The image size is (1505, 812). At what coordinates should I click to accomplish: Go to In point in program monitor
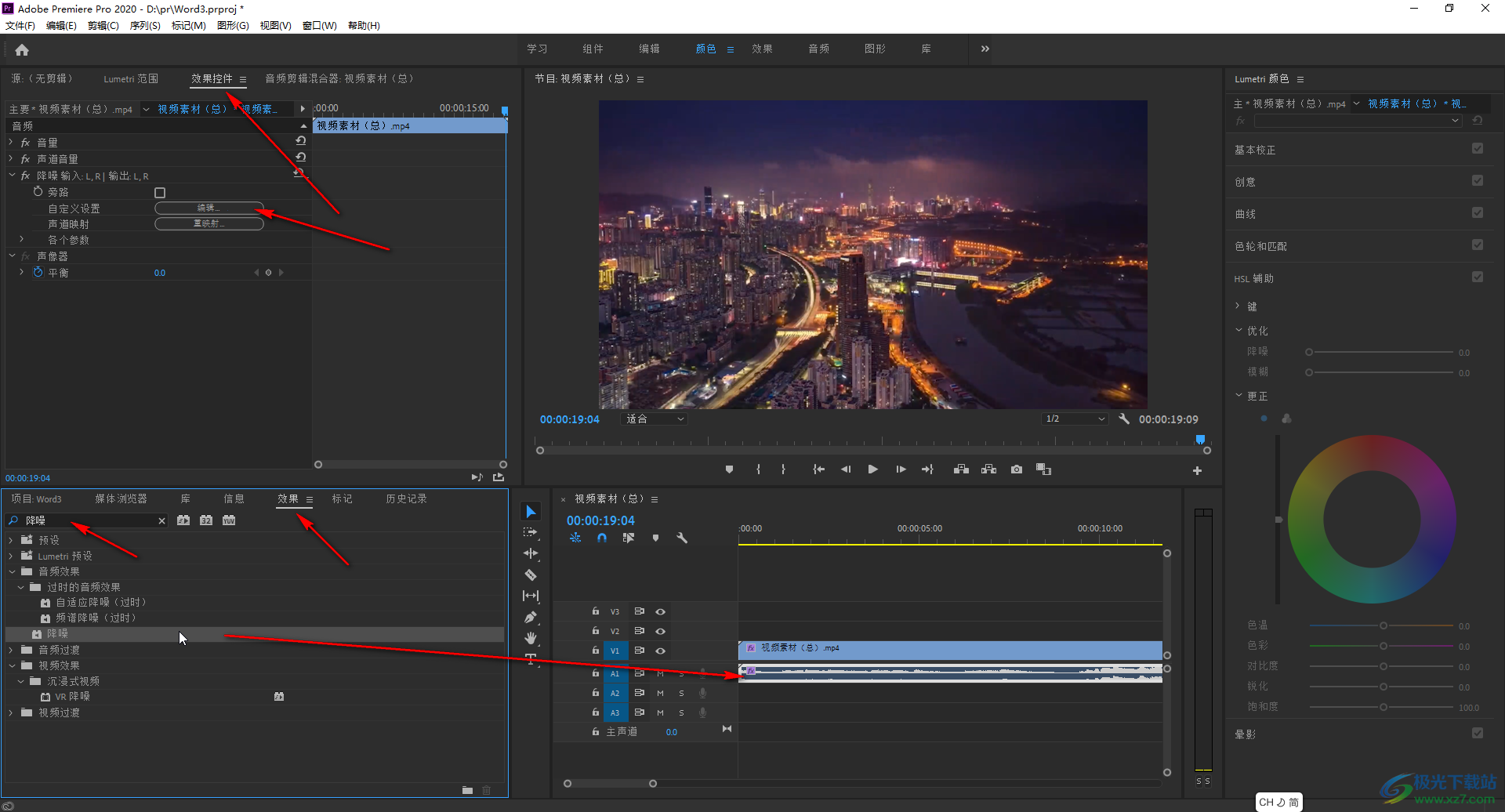tap(818, 469)
